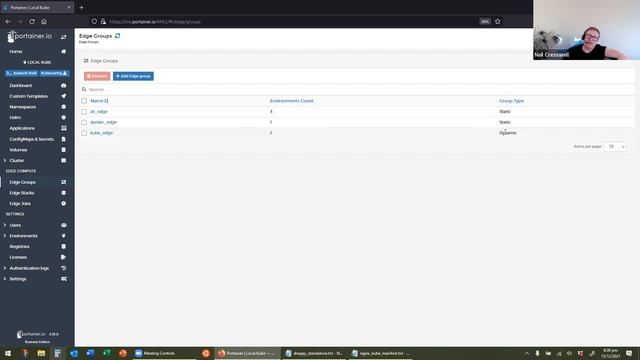Viewport: 640px width, 360px height.
Task: Sort by Environments Count column header
Action: tap(291, 101)
